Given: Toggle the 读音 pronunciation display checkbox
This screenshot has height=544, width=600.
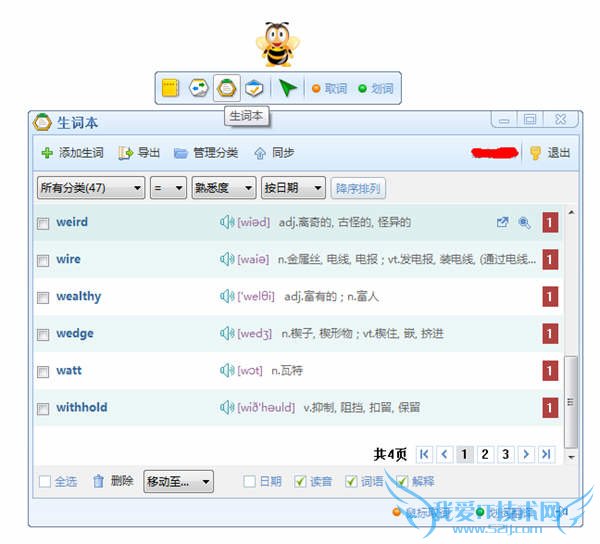Looking at the screenshot, I should click(300, 481).
